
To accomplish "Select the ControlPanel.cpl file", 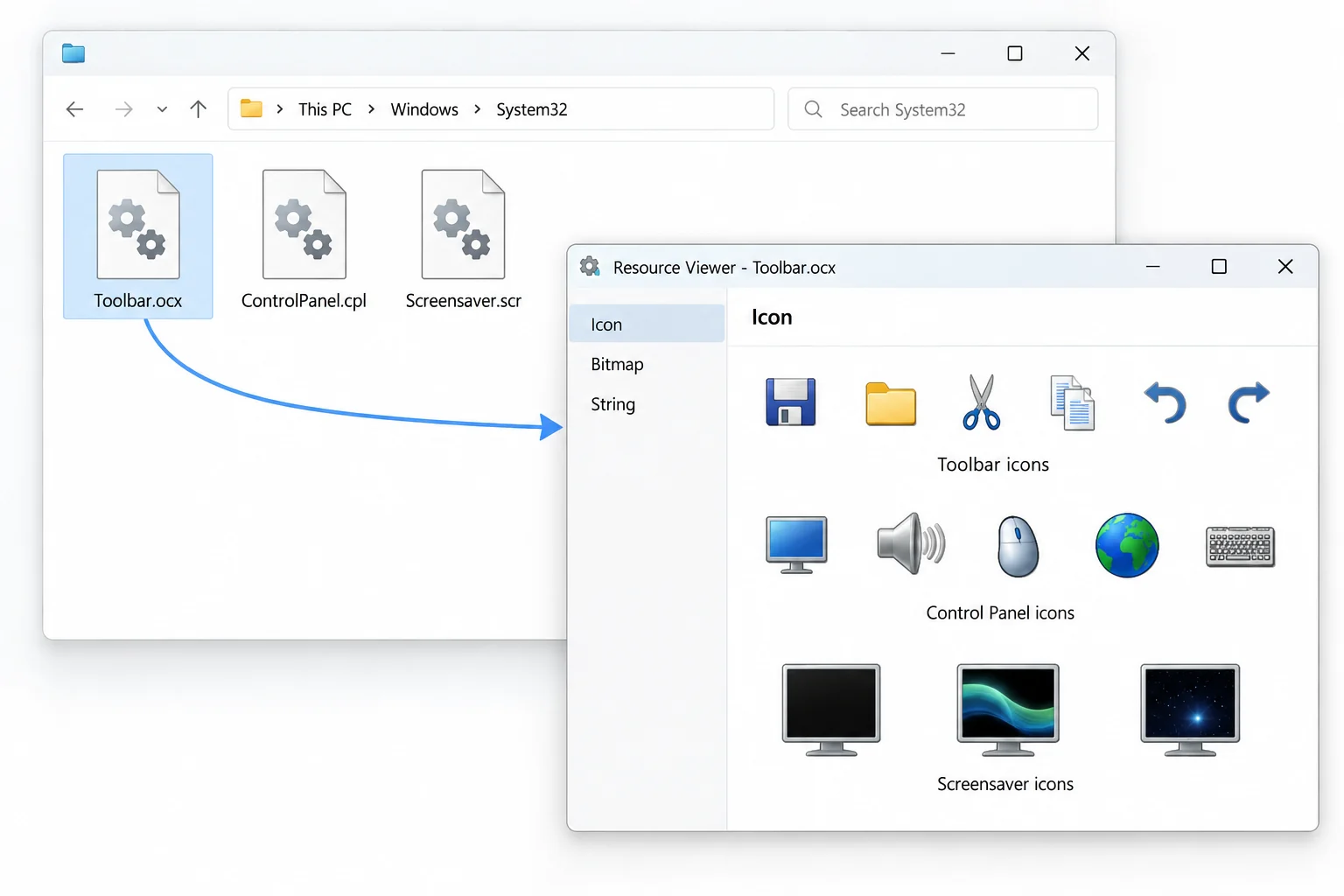I will click(304, 239).
